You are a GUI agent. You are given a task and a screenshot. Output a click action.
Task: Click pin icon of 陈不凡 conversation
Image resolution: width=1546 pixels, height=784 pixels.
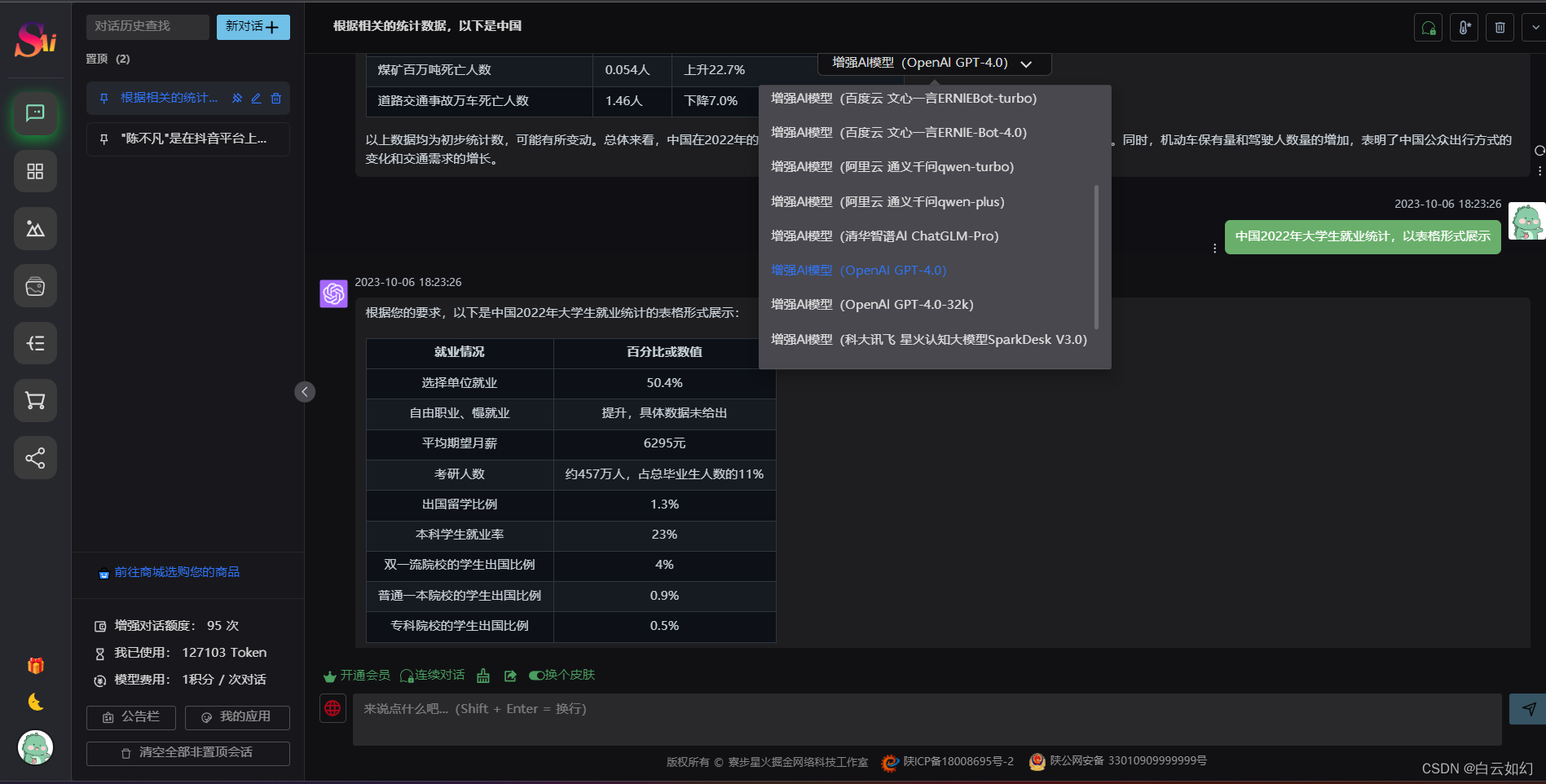pyautogui.click(x=104, y=139)
